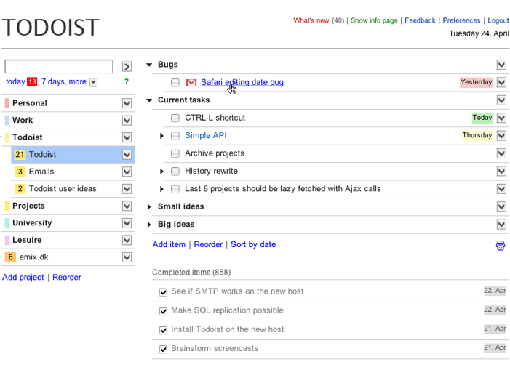Open the menu arrow for Archive projects task
Screen dimensions: 510x386
(x=501, y=153)
